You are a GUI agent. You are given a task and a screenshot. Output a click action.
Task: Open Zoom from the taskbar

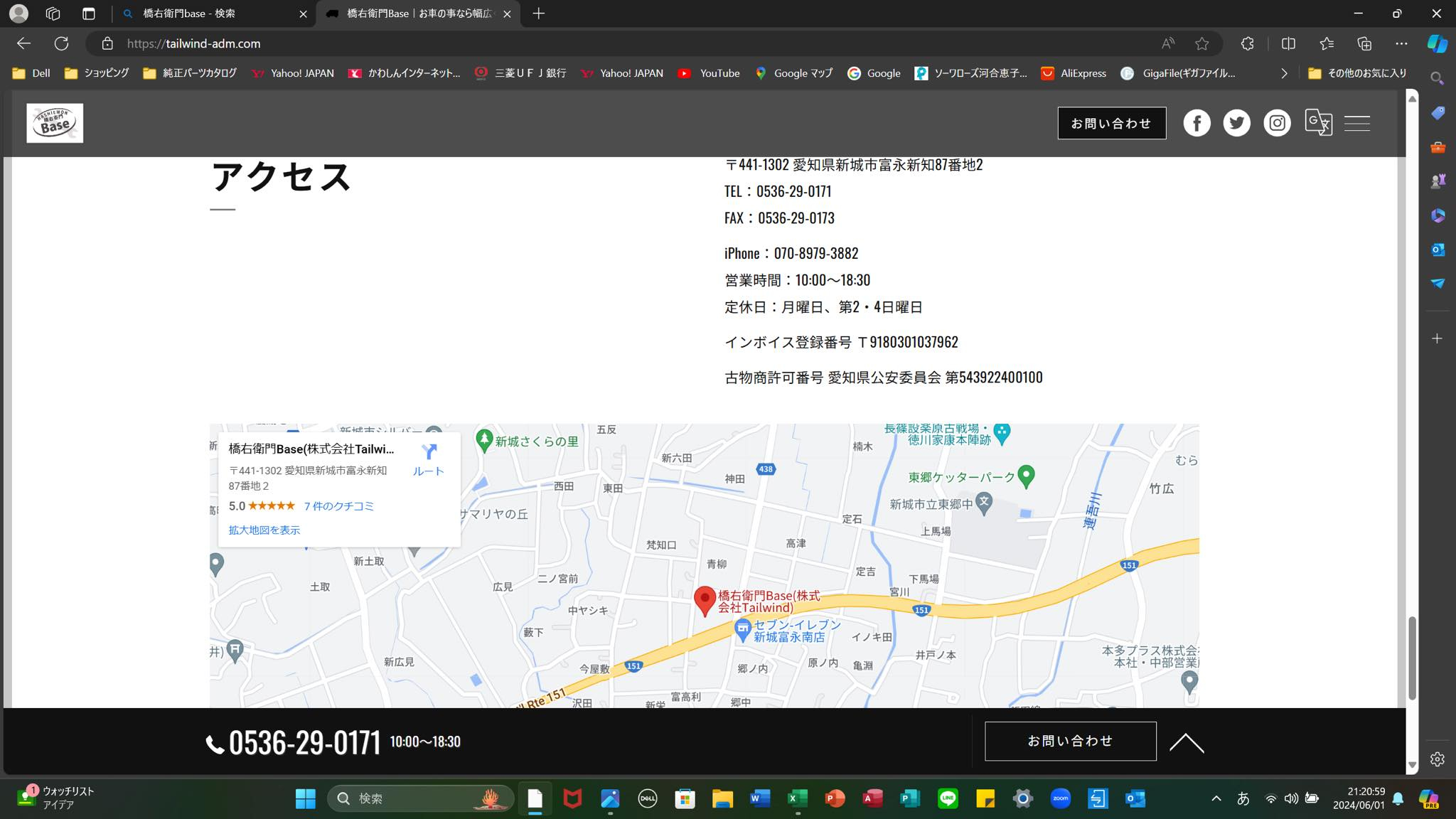click(x=1060, y=798)
